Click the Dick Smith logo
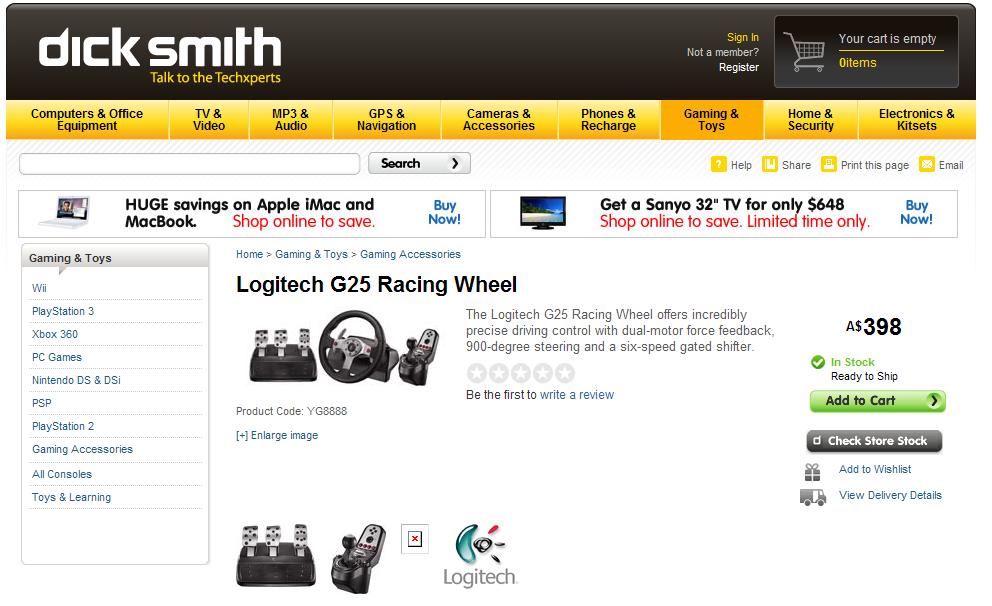Viewport: 992px width, 606px height. [x=160, y=56]
